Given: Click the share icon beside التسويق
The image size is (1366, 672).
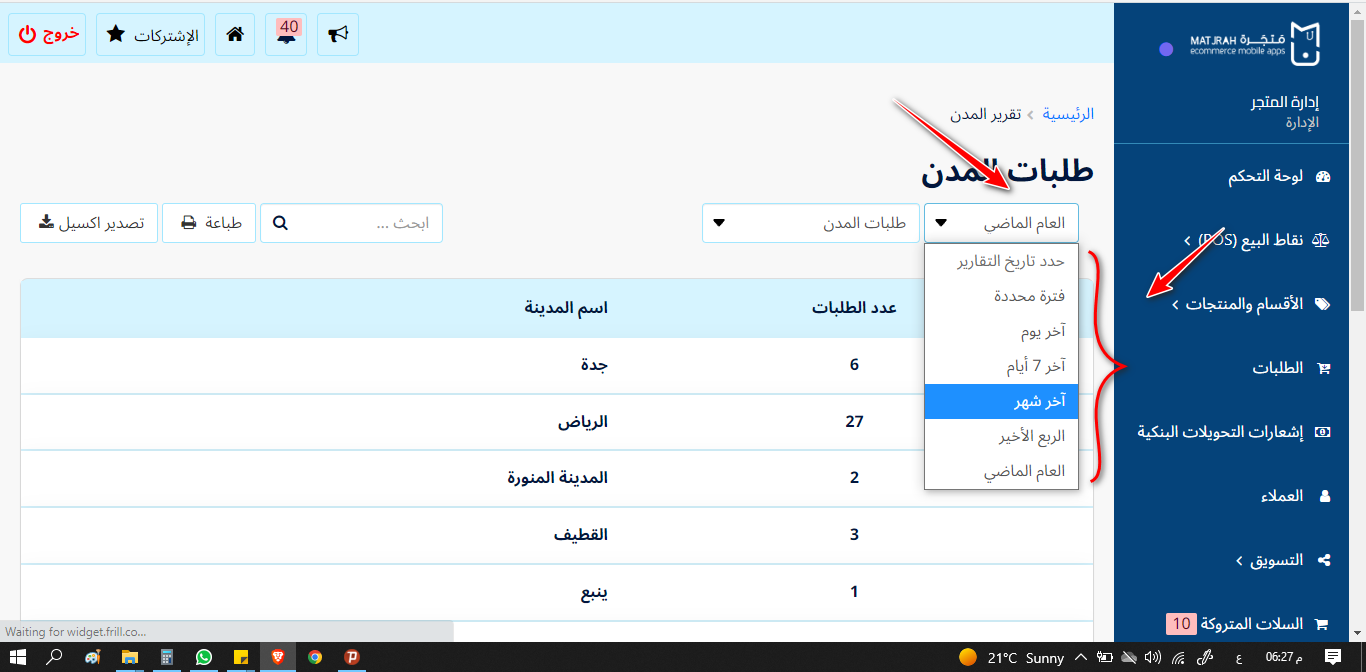Looking at the screenshot, I should pyautogui.click(x=1324, y=561).
